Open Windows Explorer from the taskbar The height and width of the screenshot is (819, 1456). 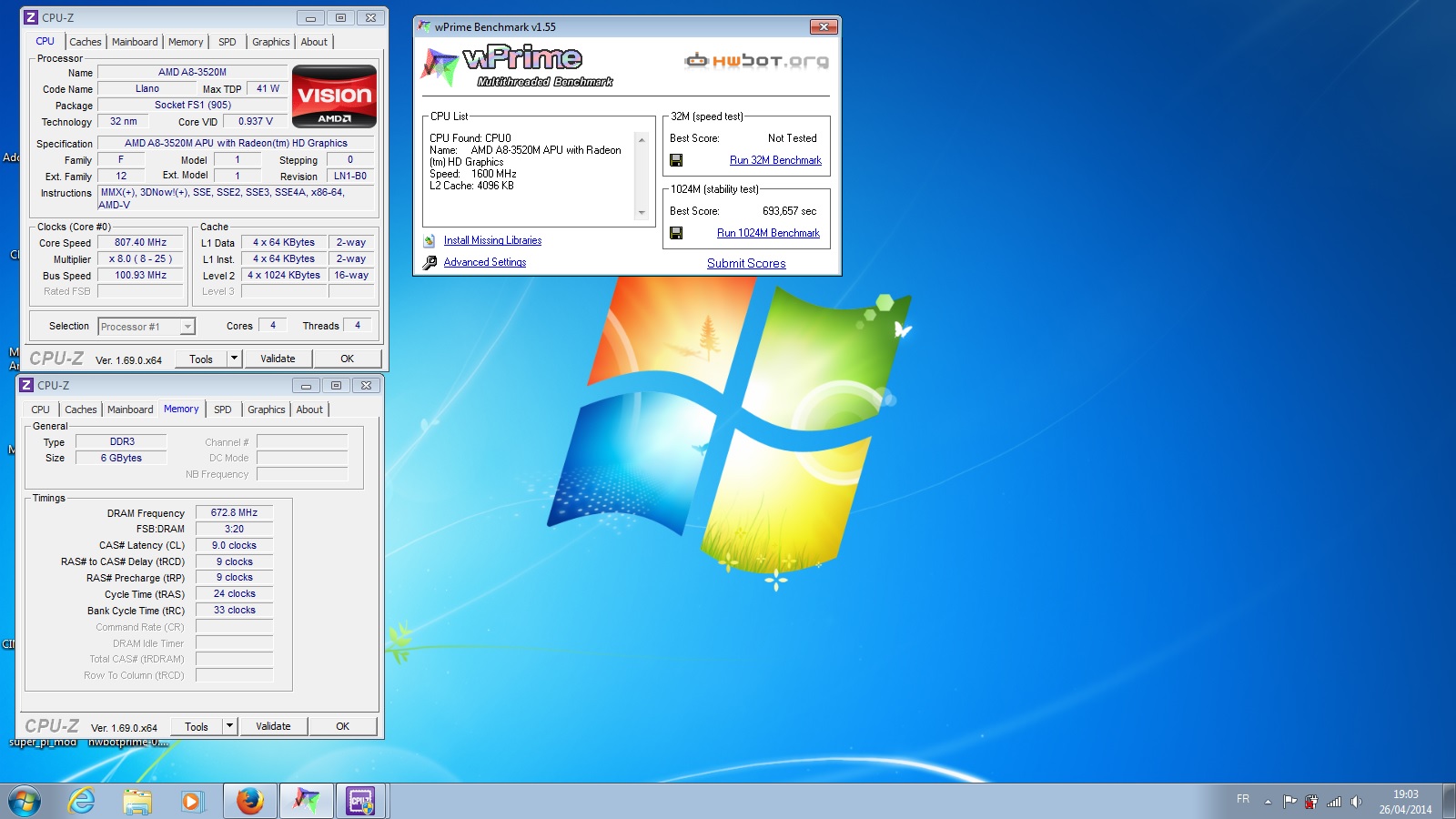click(x=137, y=802)
